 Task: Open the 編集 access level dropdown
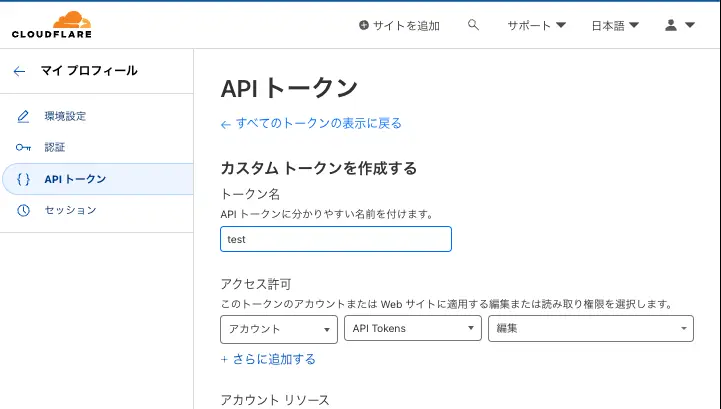(590, 328)
